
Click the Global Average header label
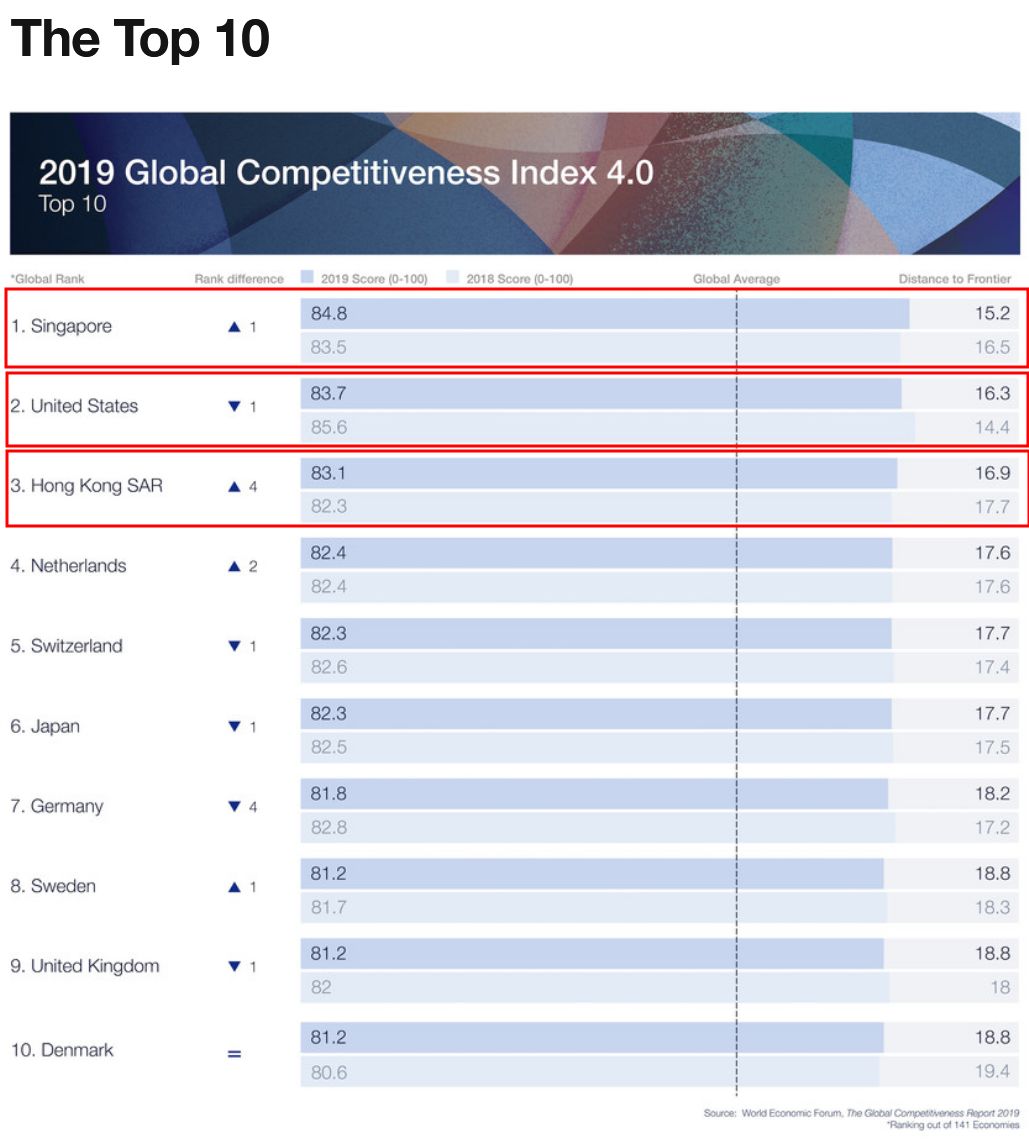[736, 279]
